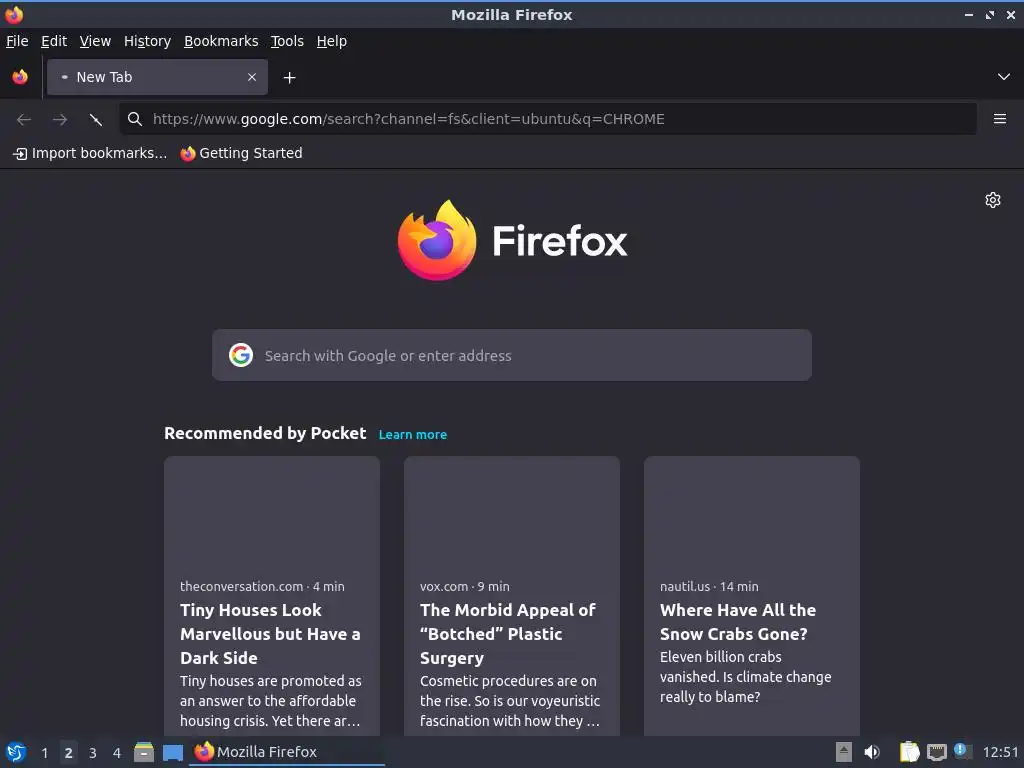Maximize the Mozilla Firefox window
The height and width of the screenshot is (768, 1024).
[x=990, y=14]
